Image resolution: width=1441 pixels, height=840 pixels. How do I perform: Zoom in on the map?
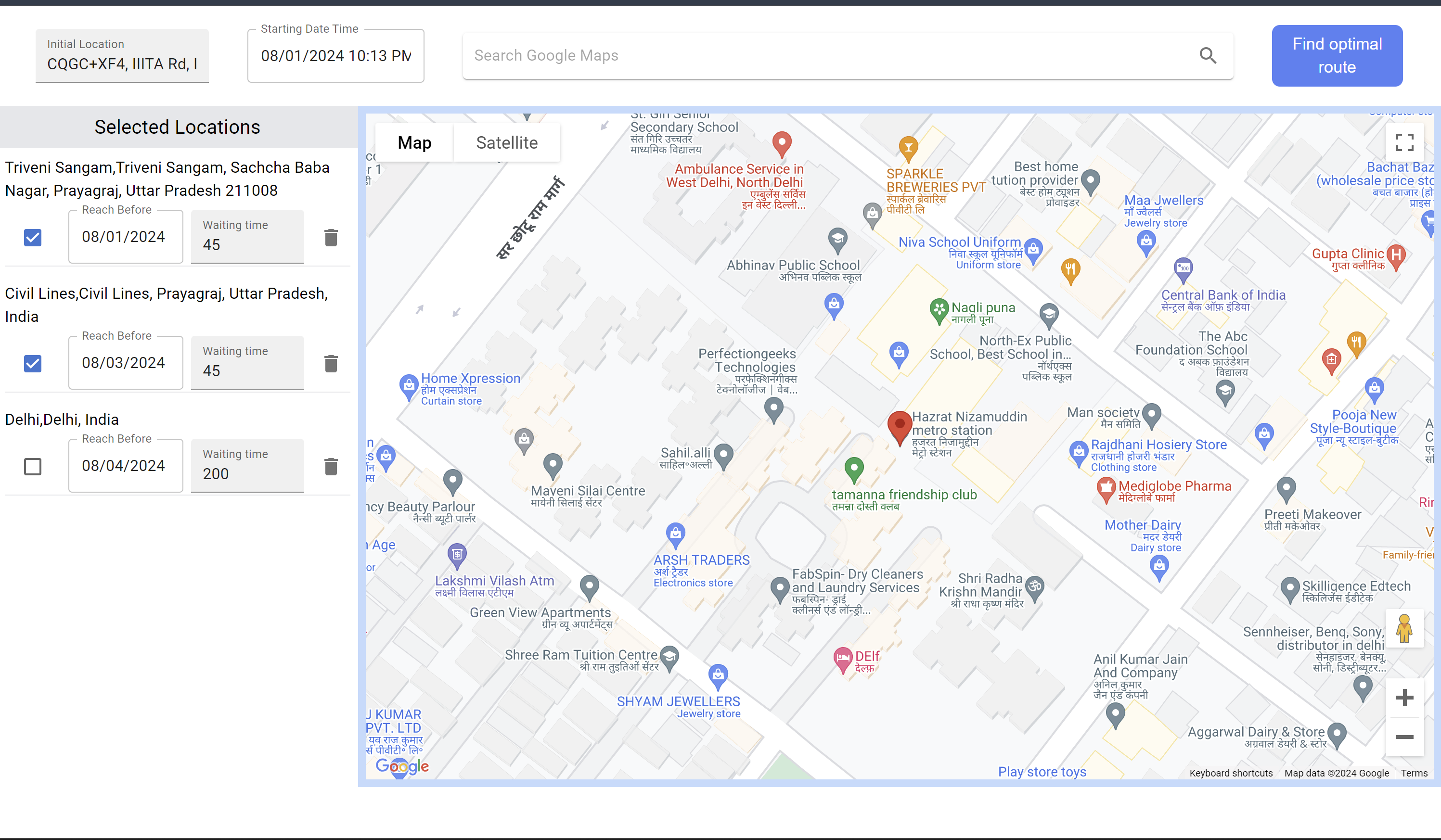coord(1404,698)
